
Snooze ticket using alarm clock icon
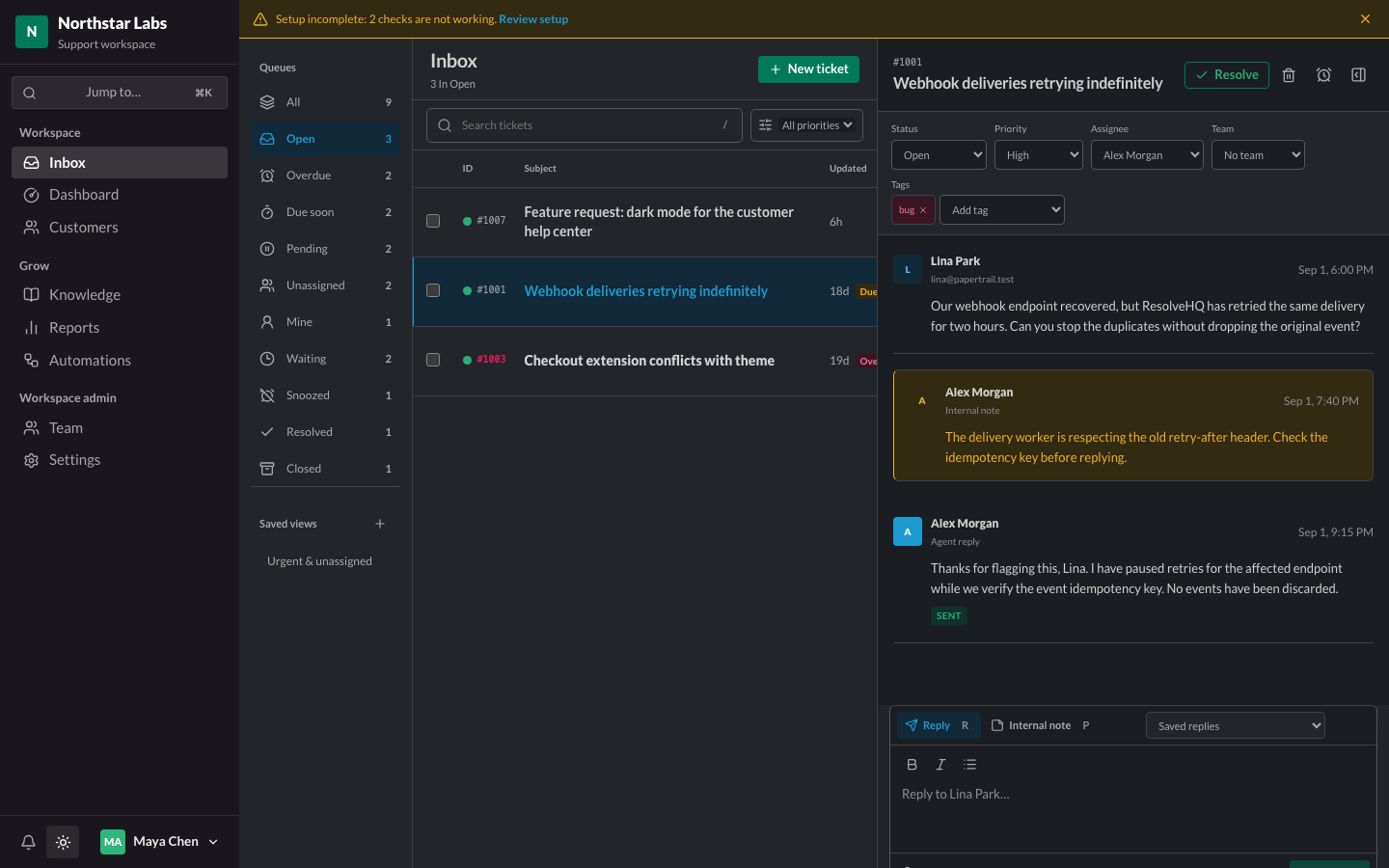tap(1323, 75)
